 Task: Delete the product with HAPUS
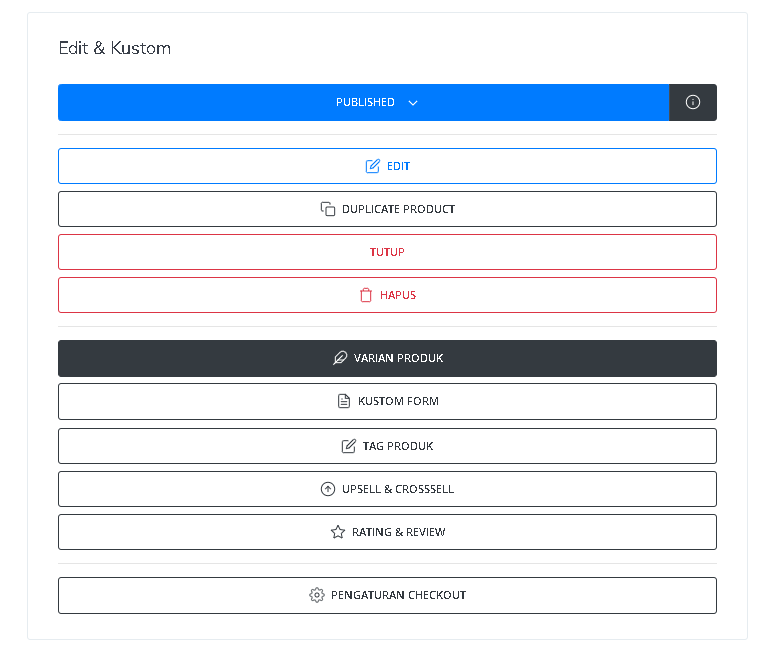(387, 295)
